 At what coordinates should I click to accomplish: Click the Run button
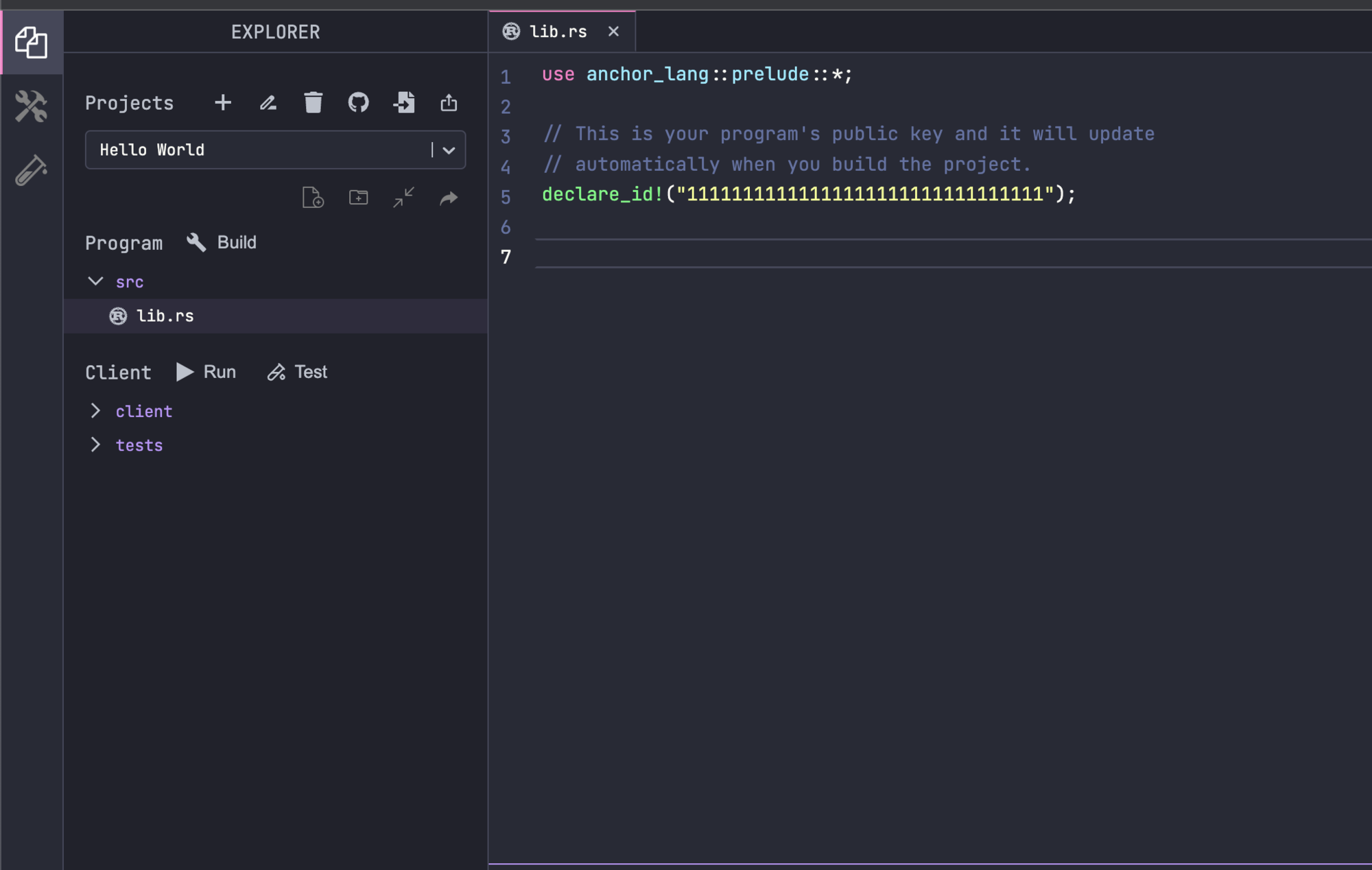click(x=206, y=372)
